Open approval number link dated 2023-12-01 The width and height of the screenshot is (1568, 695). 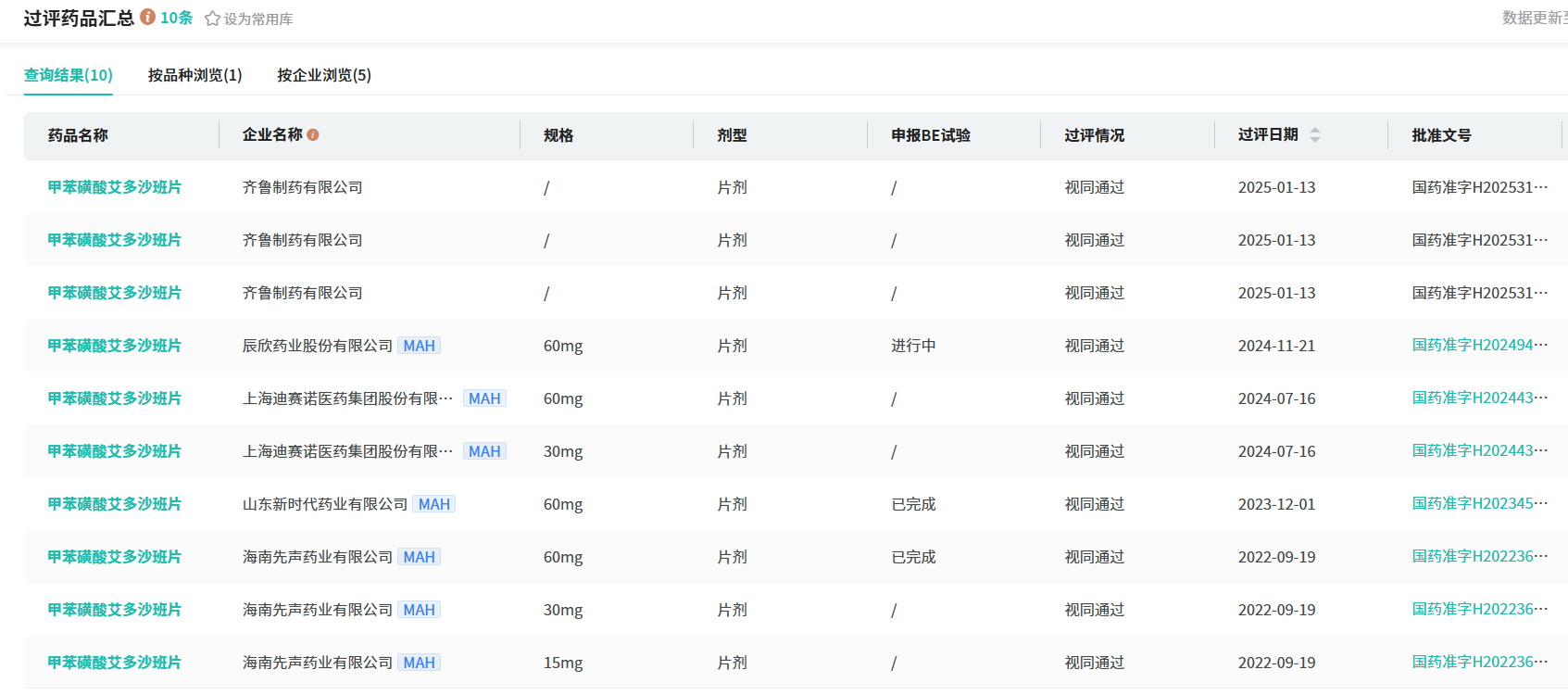click(x=1479, y=504)
